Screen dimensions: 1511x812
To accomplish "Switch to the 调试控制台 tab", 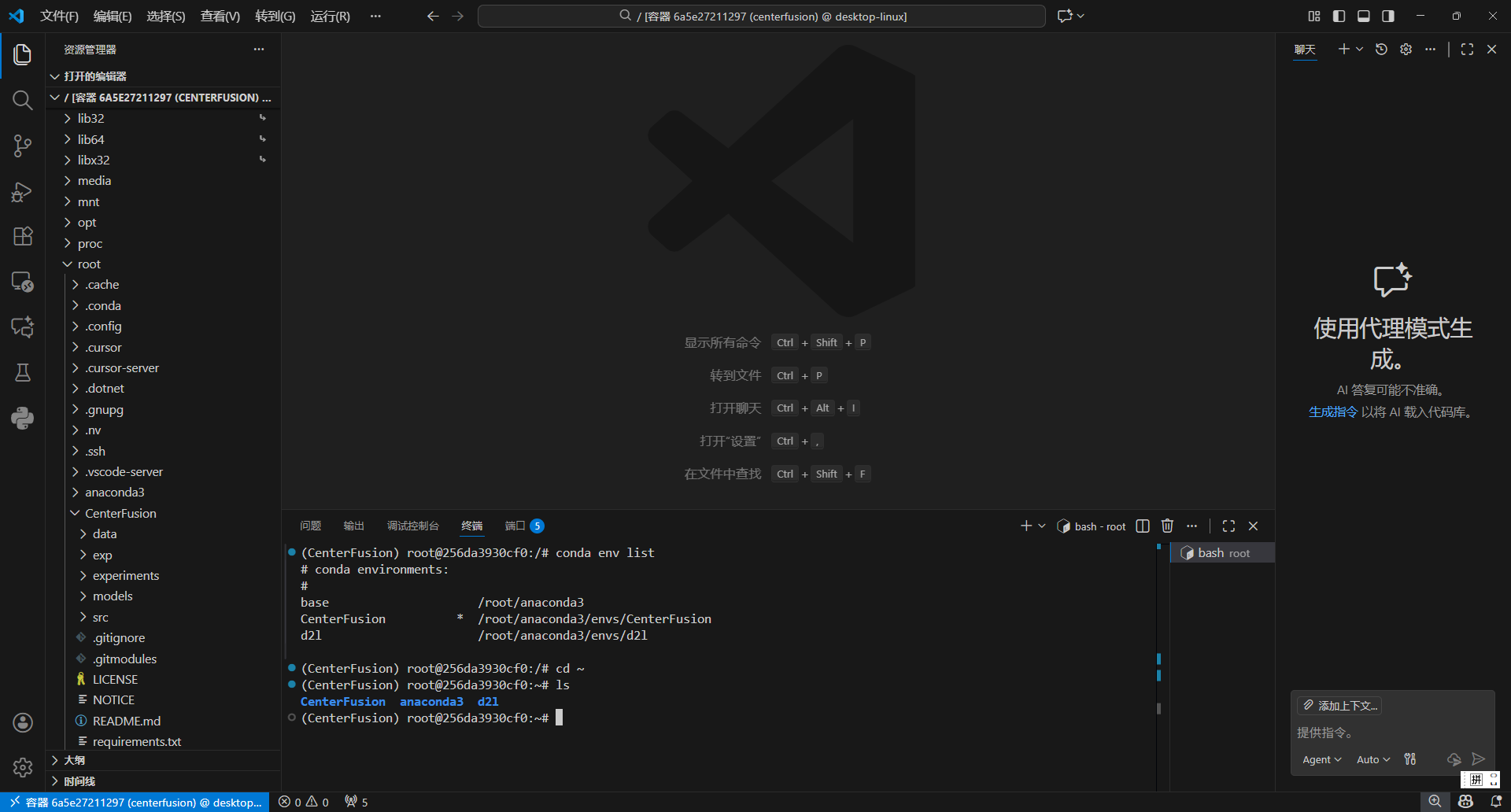I will (x=413, y=526).
